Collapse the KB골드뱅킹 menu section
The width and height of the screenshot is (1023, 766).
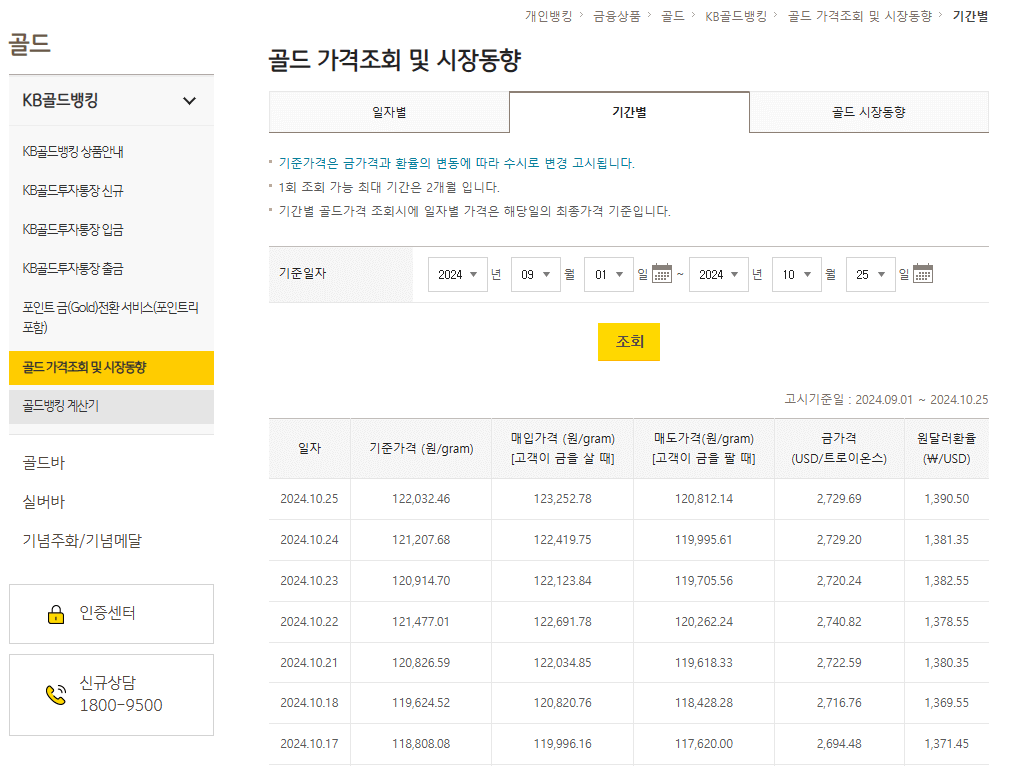[x=190, y=100]
